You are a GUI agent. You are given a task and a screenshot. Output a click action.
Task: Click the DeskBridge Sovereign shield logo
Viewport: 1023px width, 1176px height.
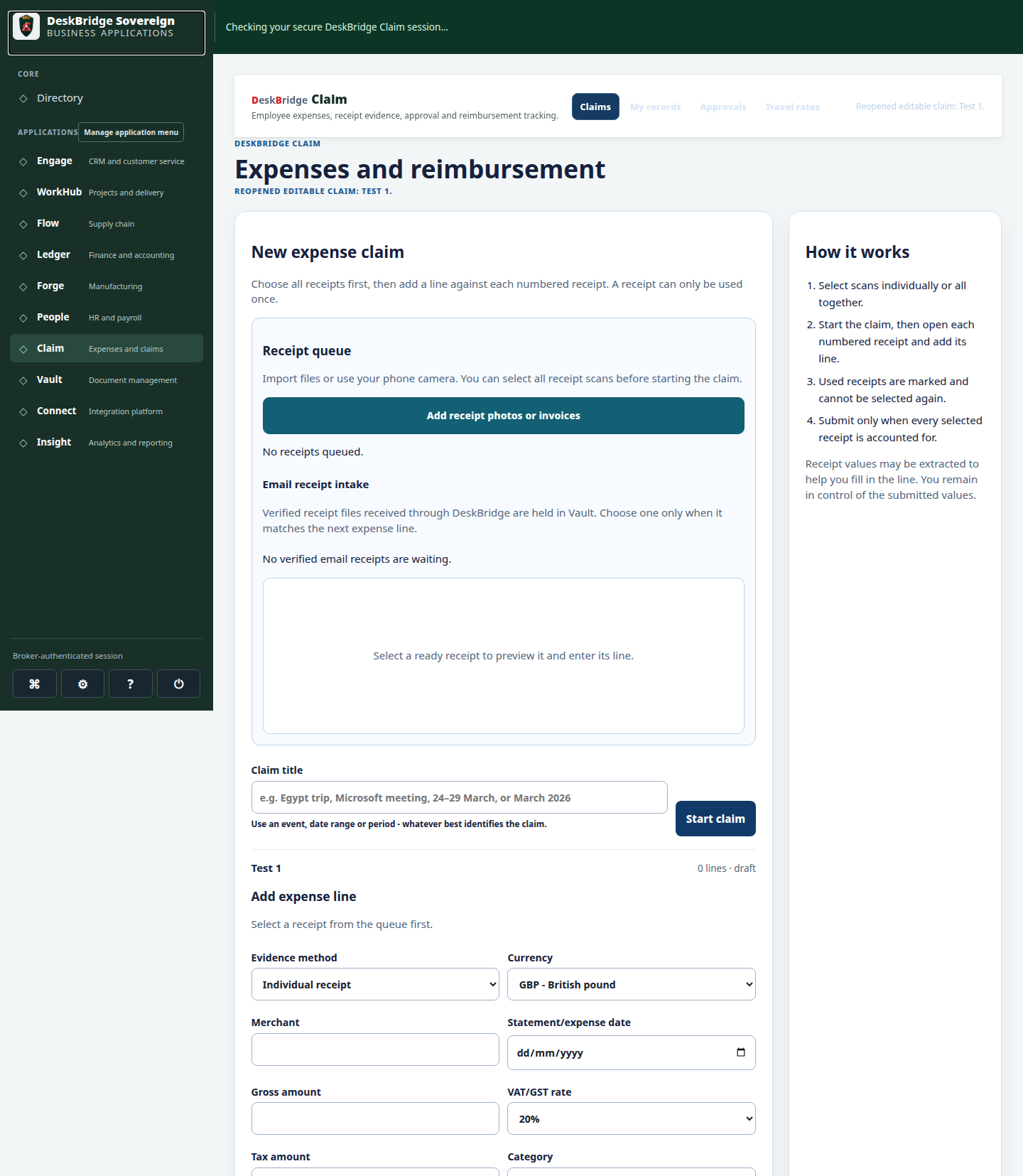26,26
